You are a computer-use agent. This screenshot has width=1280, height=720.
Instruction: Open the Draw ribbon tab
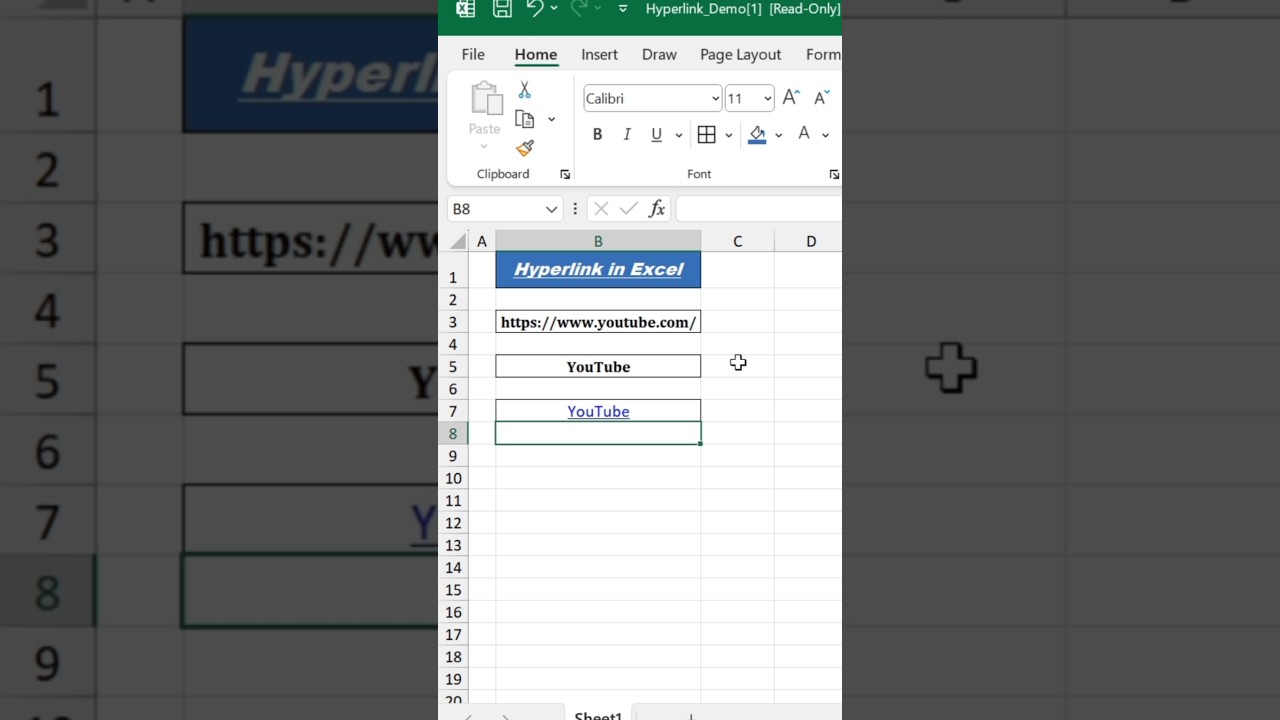click(x=659, y=55)
